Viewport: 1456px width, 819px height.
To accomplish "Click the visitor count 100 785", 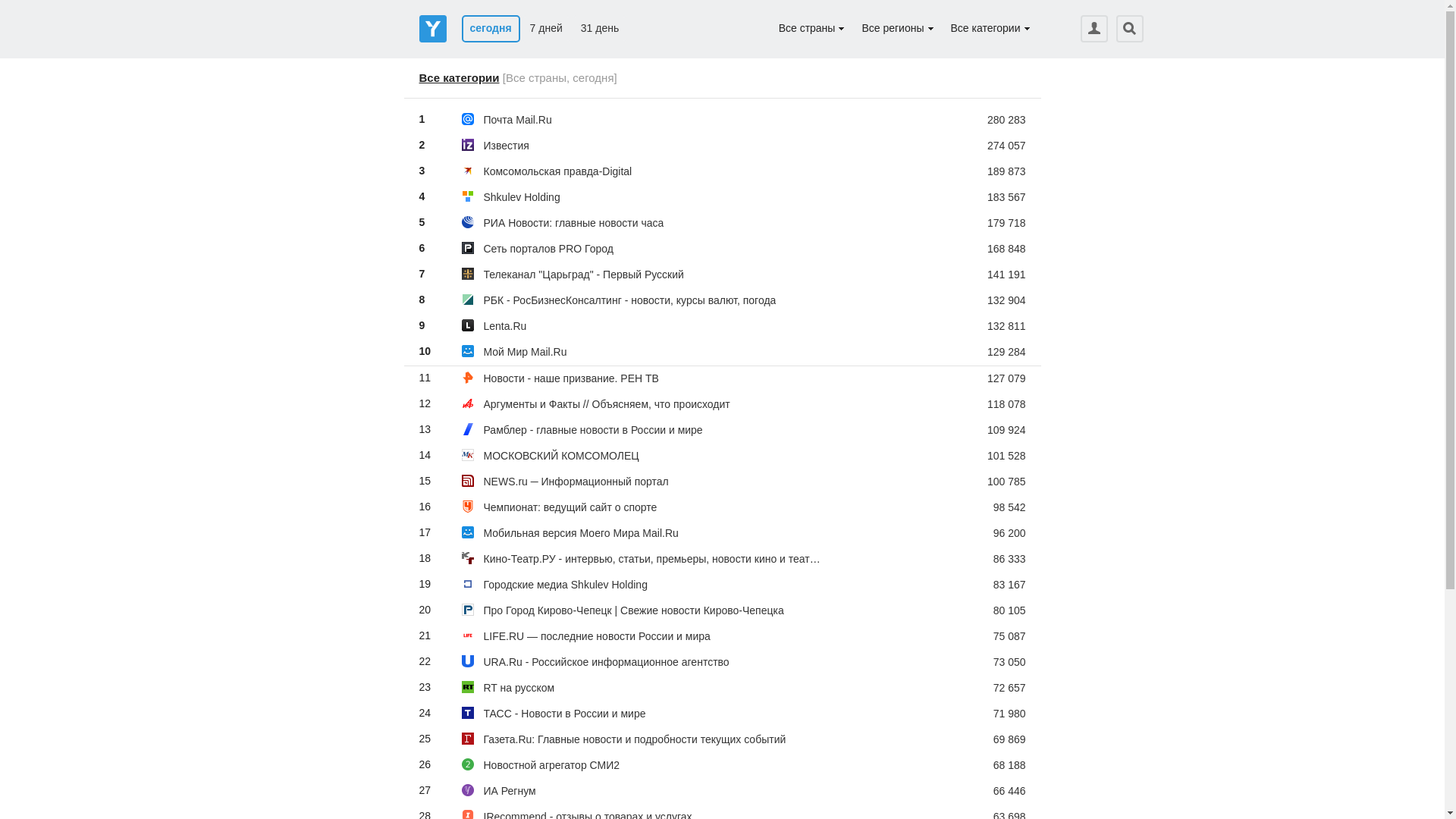I will [x=1006, y=482].
